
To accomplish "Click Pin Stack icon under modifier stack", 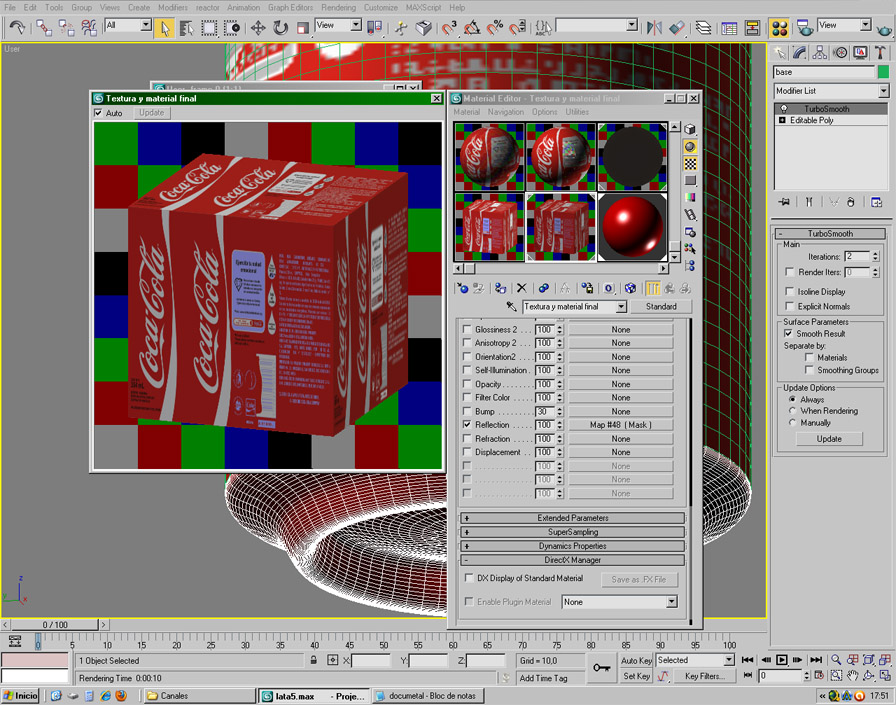I will point(784,202).
